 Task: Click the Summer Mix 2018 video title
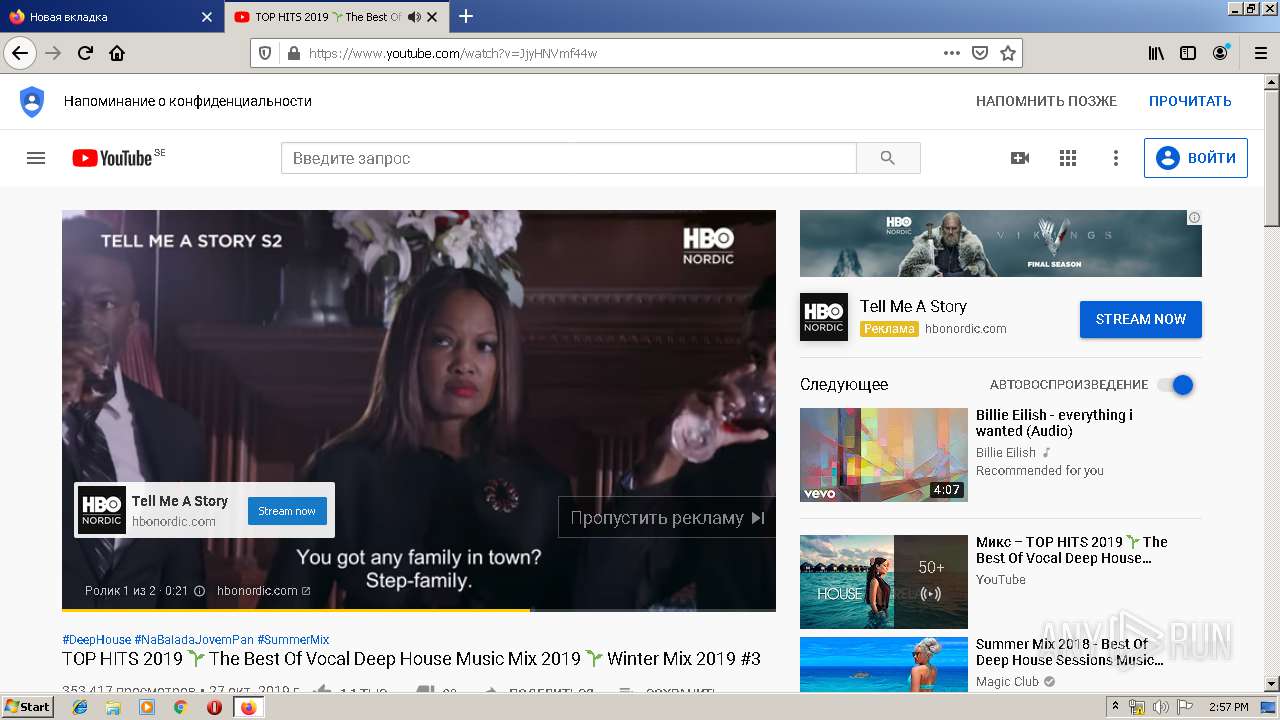[x=1069, y=652]
